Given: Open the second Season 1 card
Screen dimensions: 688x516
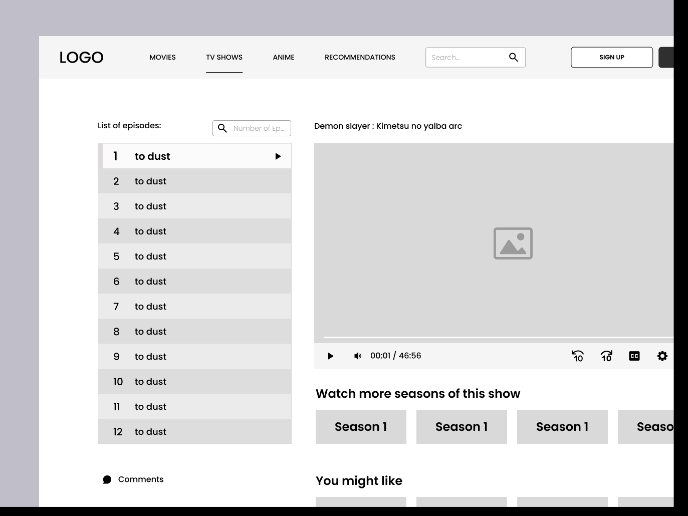Looking at the screenshot, I should click(462, 427).
